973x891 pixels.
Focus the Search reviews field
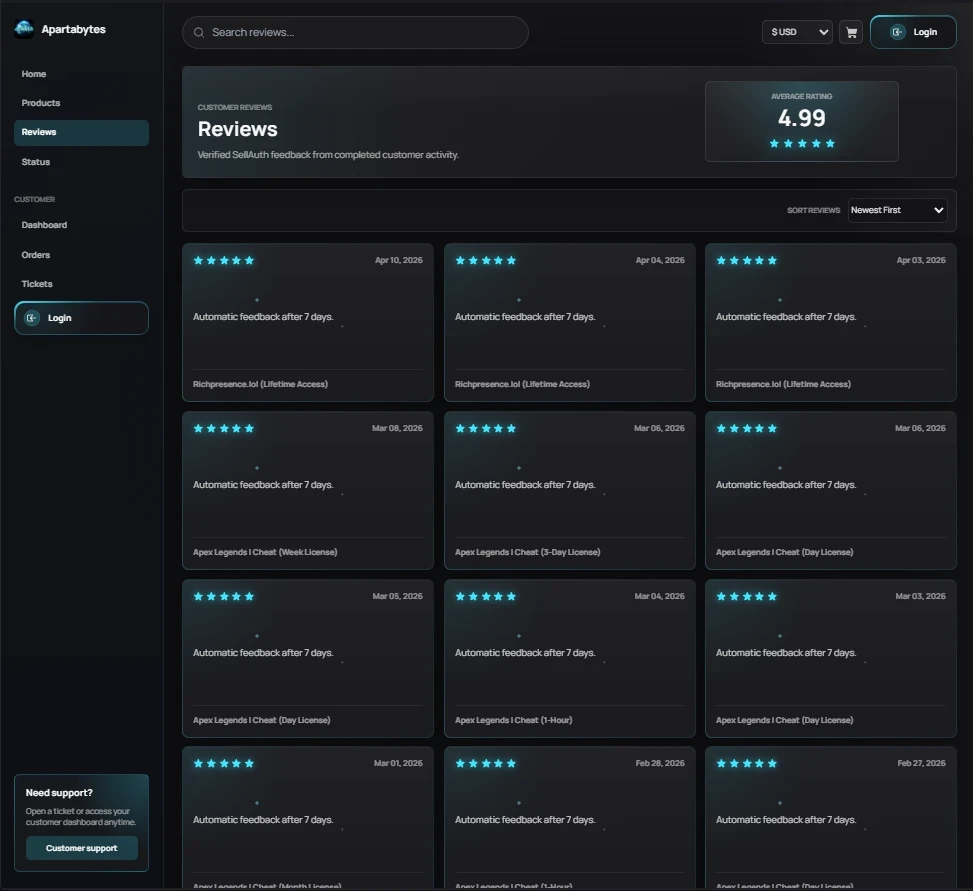[x=355, y=32]
